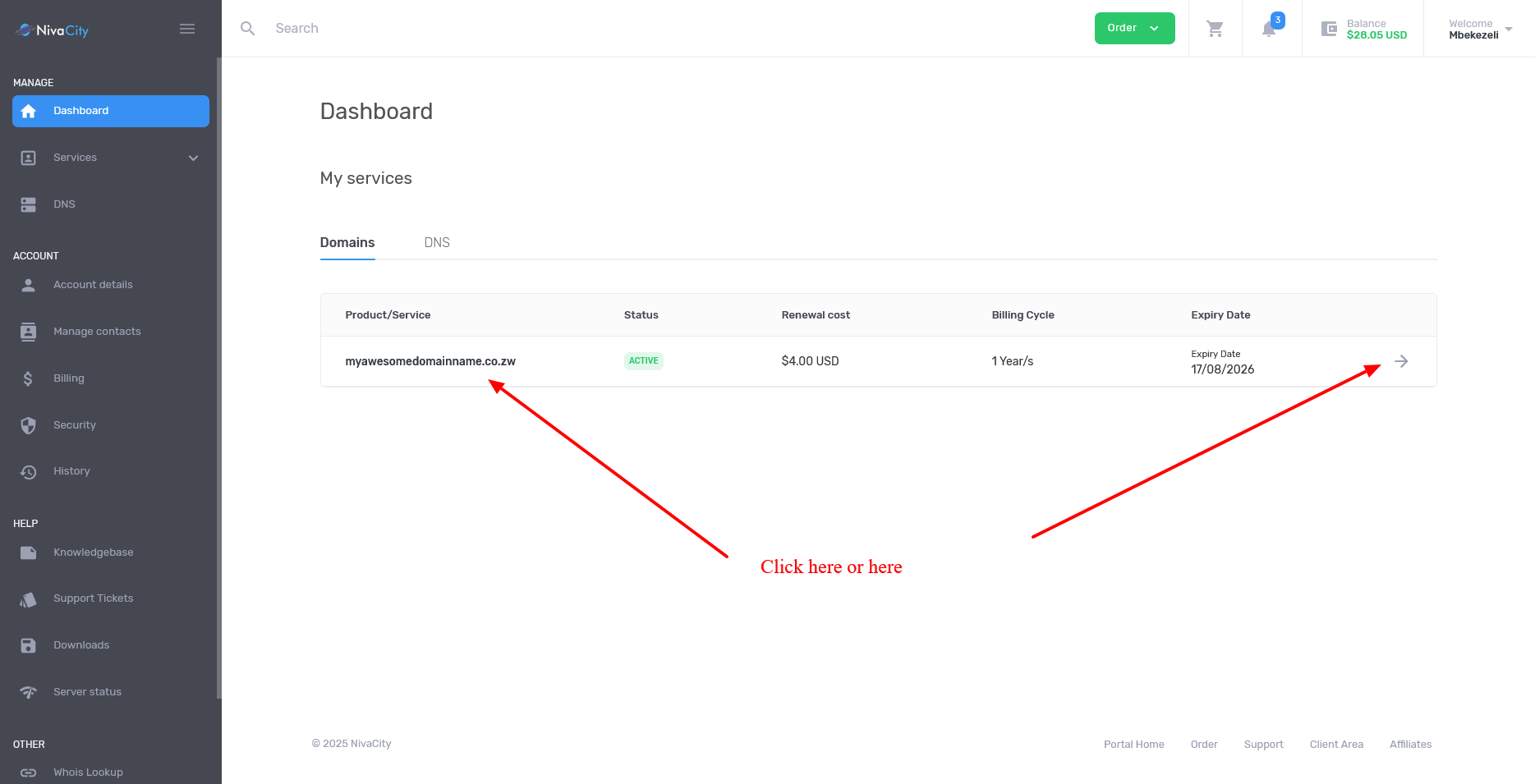Image resolution: width=1535 pixels, height=784 pixels.
Task: Open Support Tickets in sidebar
Action: point(93,598)
